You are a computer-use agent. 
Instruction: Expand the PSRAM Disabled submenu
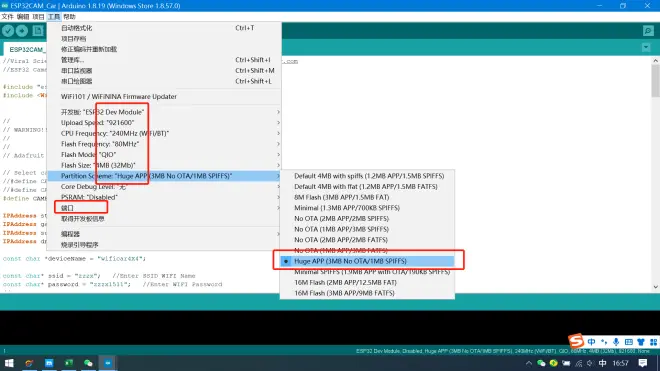coord(164,197)
